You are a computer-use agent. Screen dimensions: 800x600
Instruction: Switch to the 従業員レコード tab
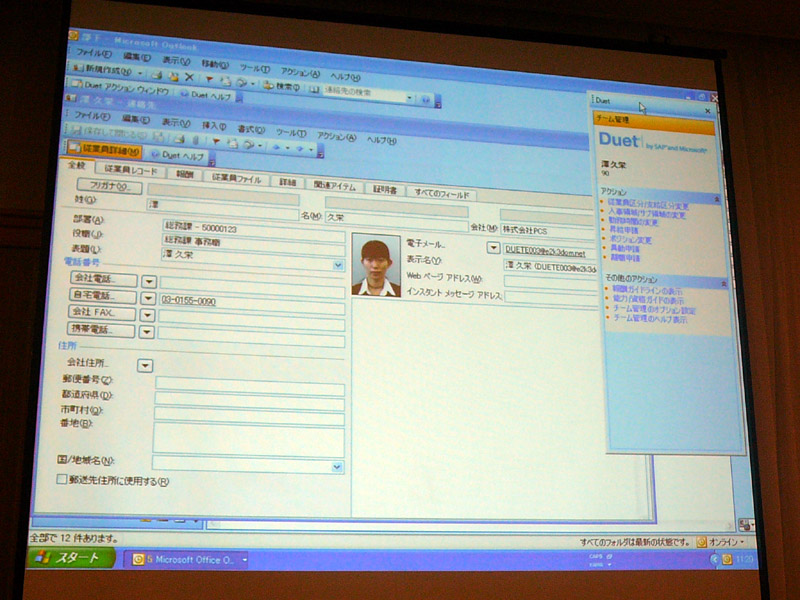(131, 170)
